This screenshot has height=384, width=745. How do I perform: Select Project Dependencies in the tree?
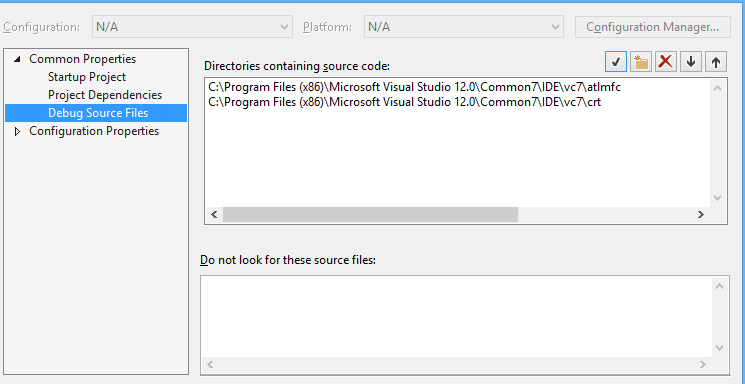[105, 95]
